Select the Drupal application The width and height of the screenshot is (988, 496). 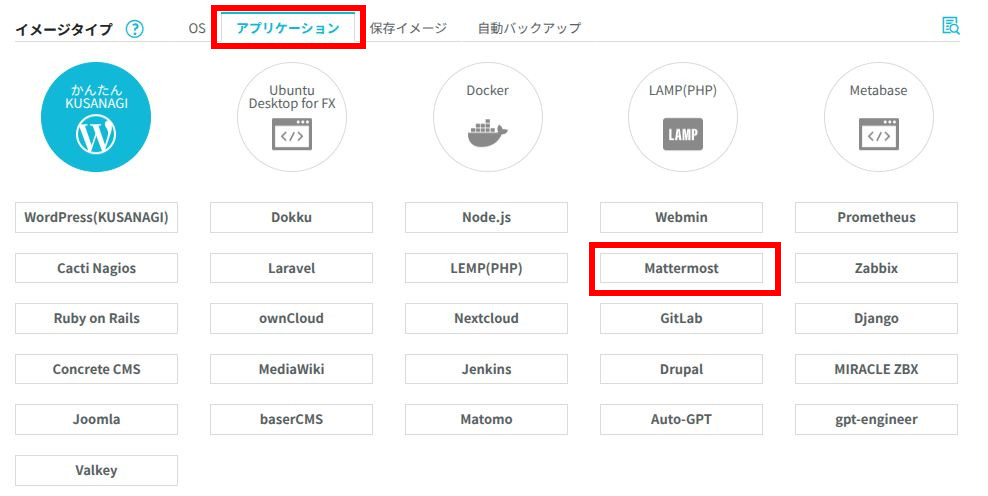[x=681, y=369]
